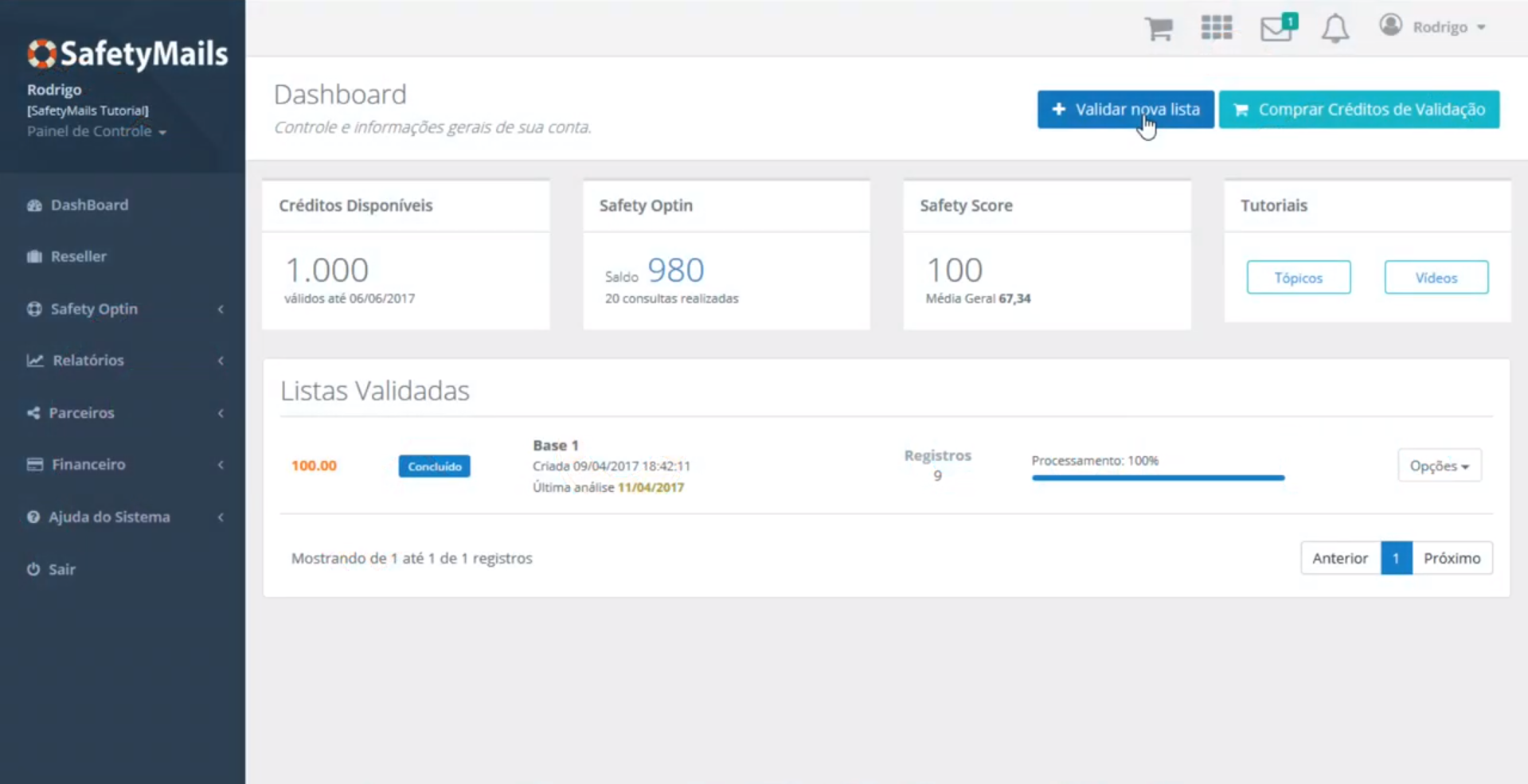1528x784 pixels.
Task: Click the Safety Optin lifebuoy icon in the sidebar
Action: coord(34,309)
